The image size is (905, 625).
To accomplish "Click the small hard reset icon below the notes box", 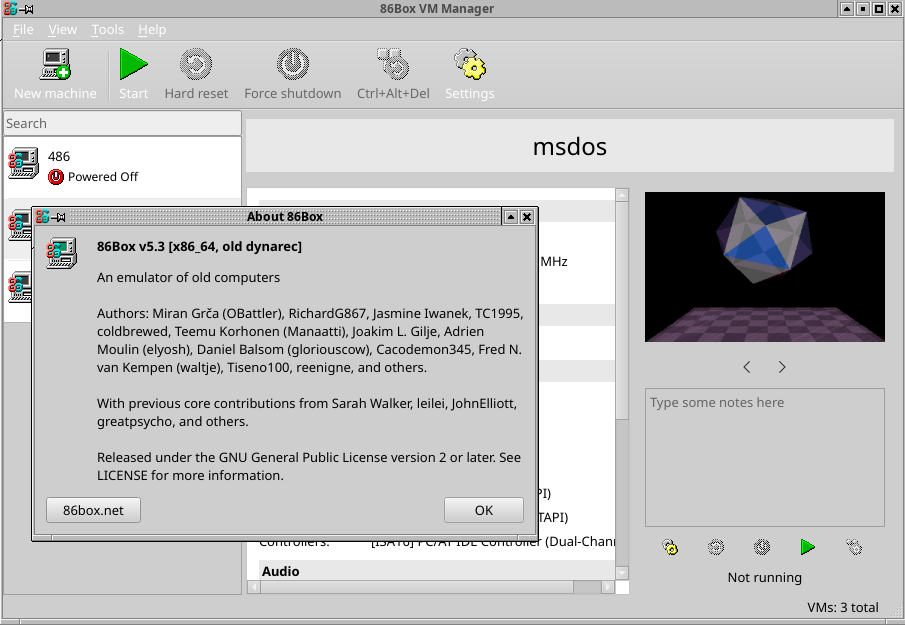I will [716, 547].
